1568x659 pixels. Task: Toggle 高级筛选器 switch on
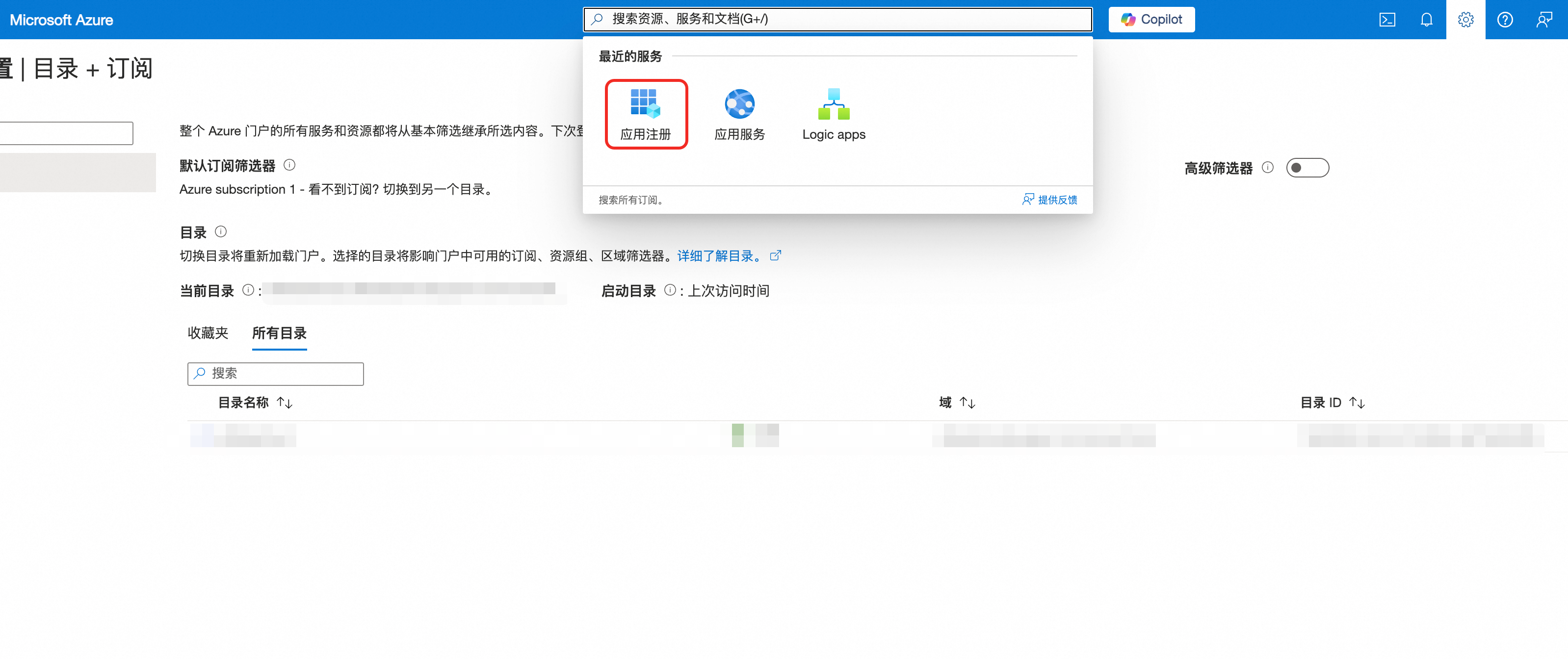[x=1307, y=168]
